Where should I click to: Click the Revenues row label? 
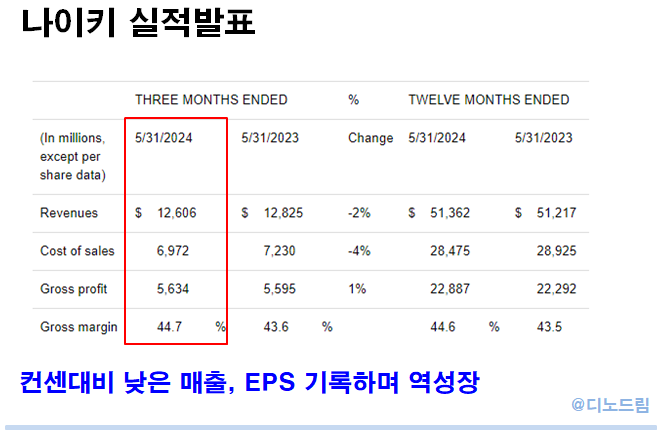(x=69, y=213)
